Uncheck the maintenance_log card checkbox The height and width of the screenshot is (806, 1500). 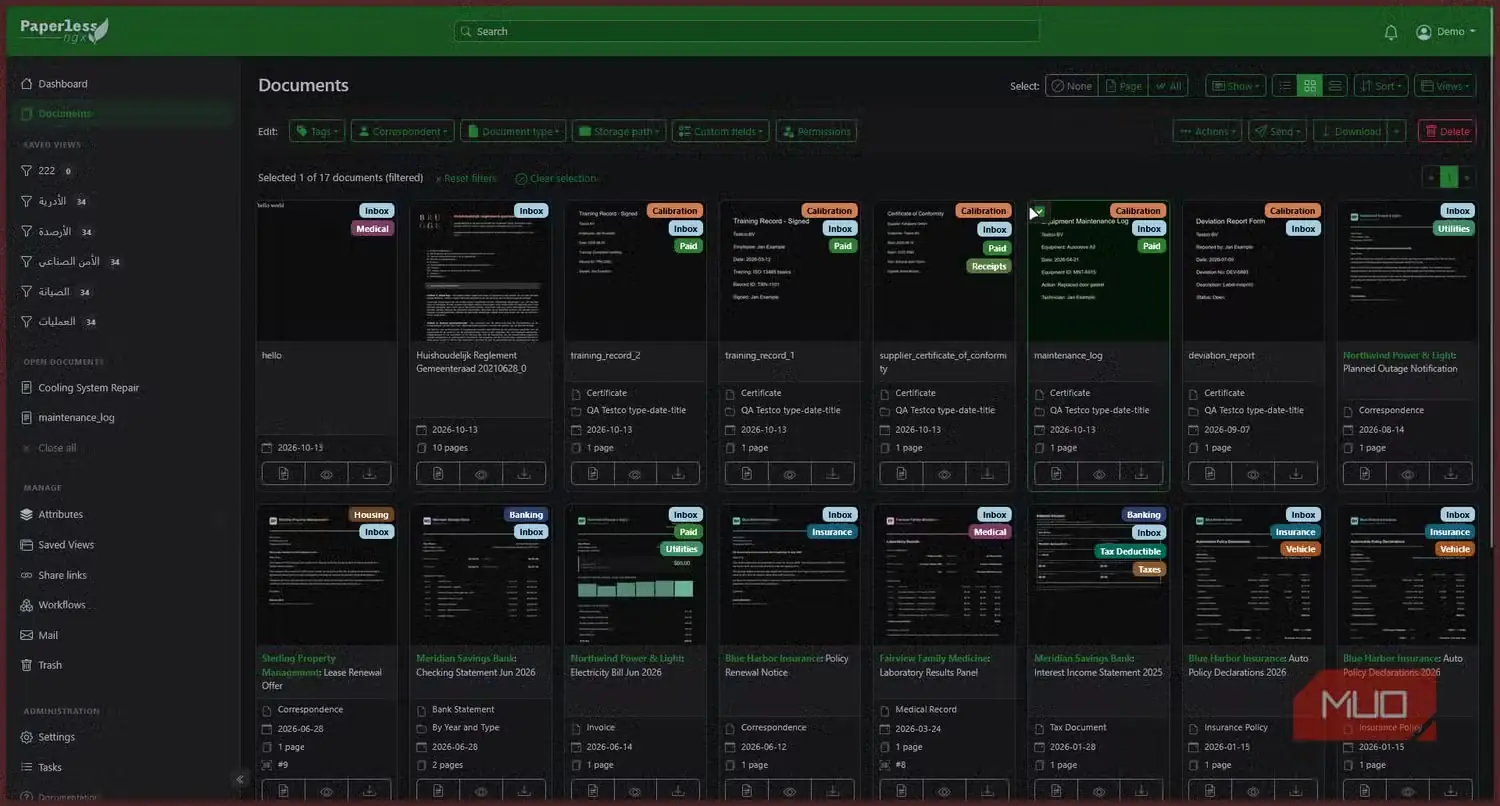pos(1040,211)
